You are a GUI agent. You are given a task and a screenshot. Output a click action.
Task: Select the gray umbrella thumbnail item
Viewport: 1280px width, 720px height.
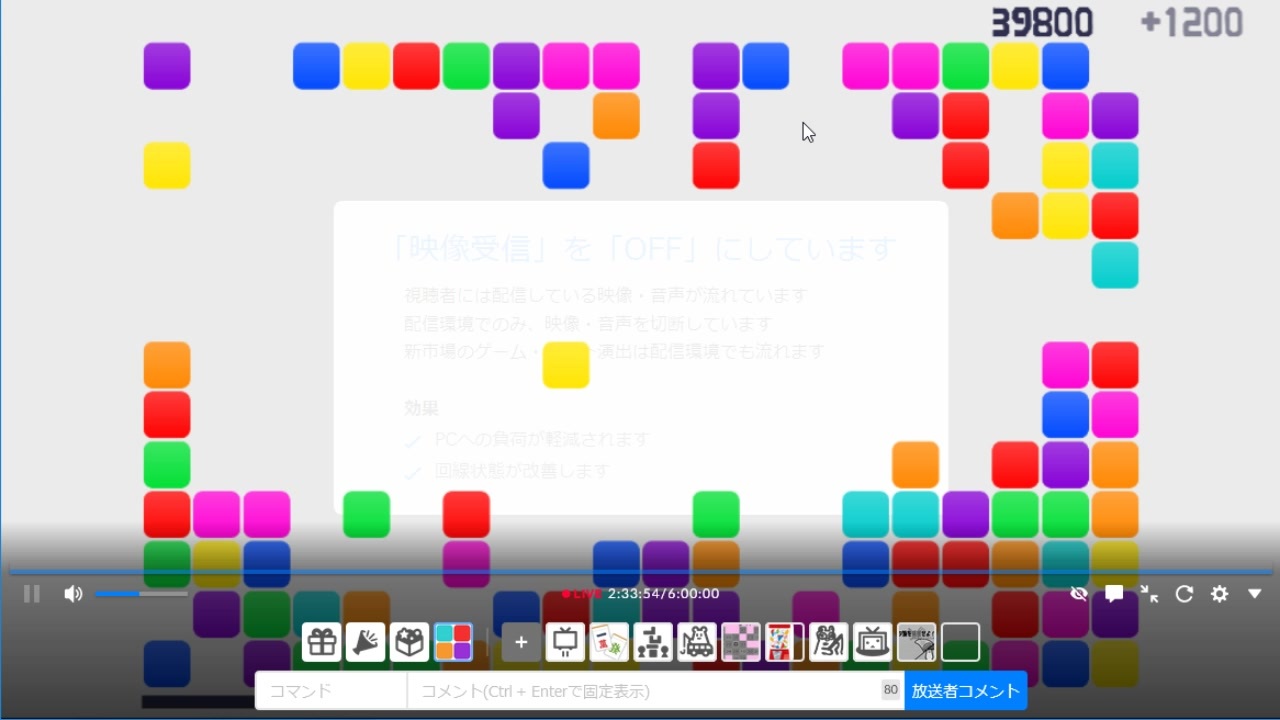(917, 642)
